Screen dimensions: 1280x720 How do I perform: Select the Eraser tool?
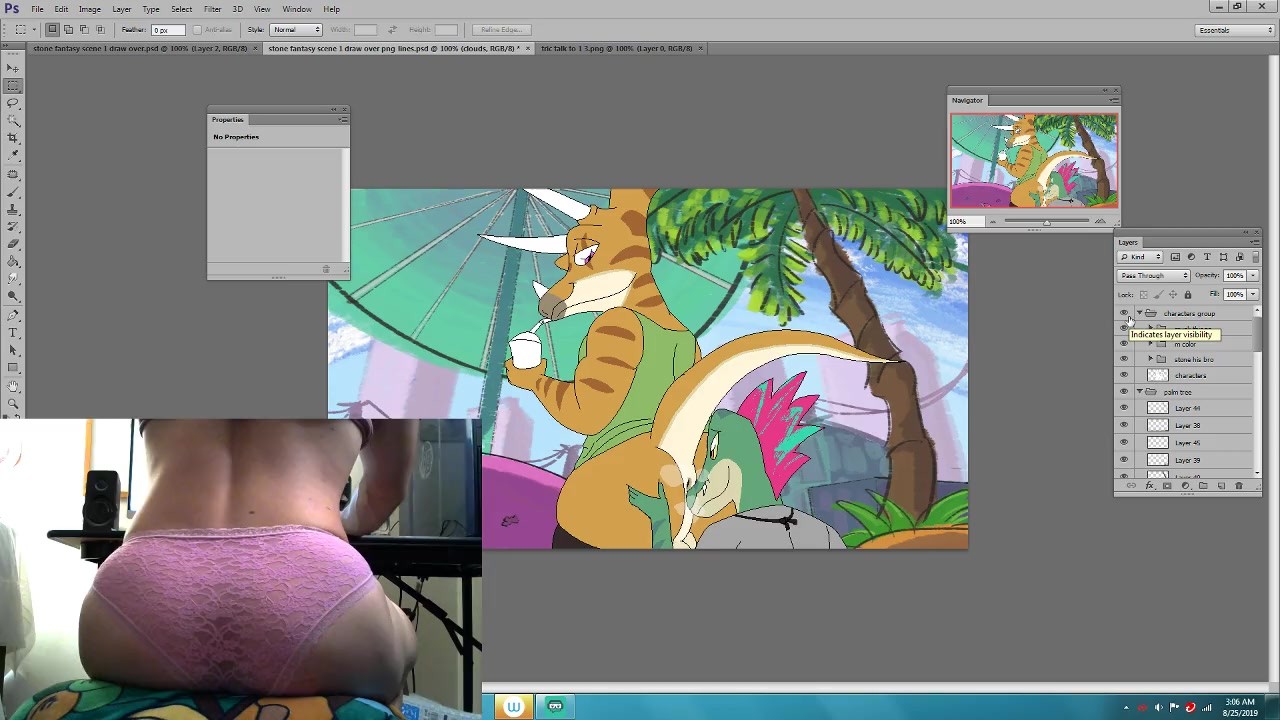(x=13, y=244)
